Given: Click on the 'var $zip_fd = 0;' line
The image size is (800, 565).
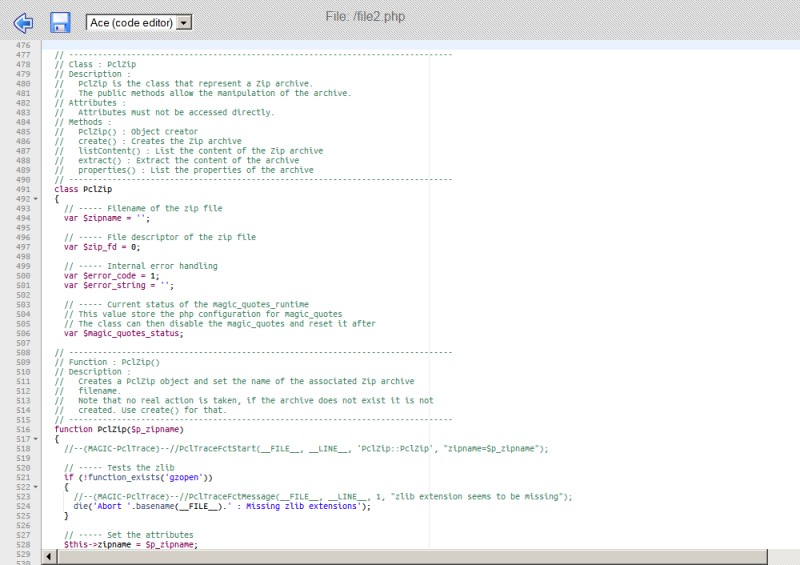Looking at the screenshot, I should [102, 247].
